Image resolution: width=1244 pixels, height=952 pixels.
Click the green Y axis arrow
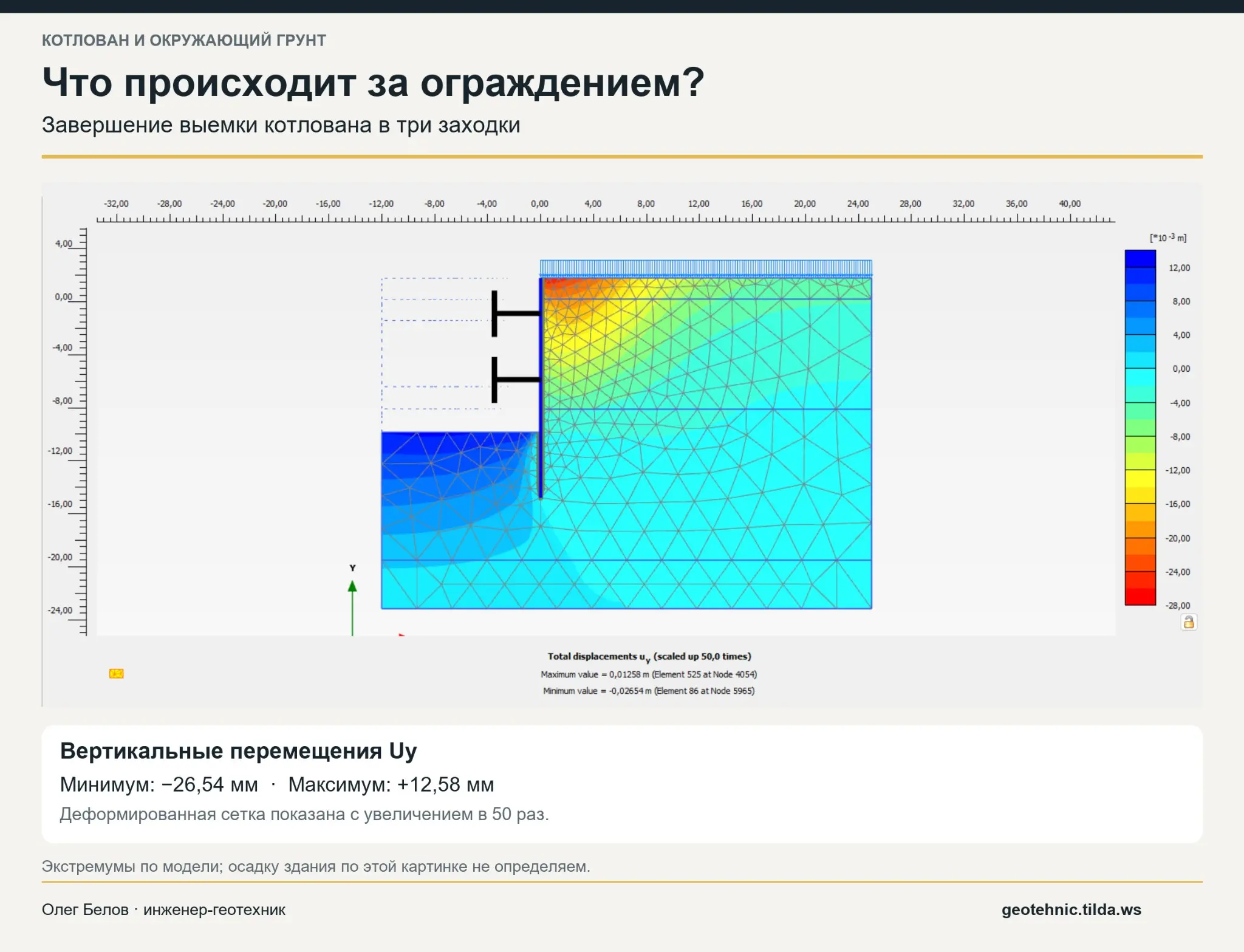point(352,608)
